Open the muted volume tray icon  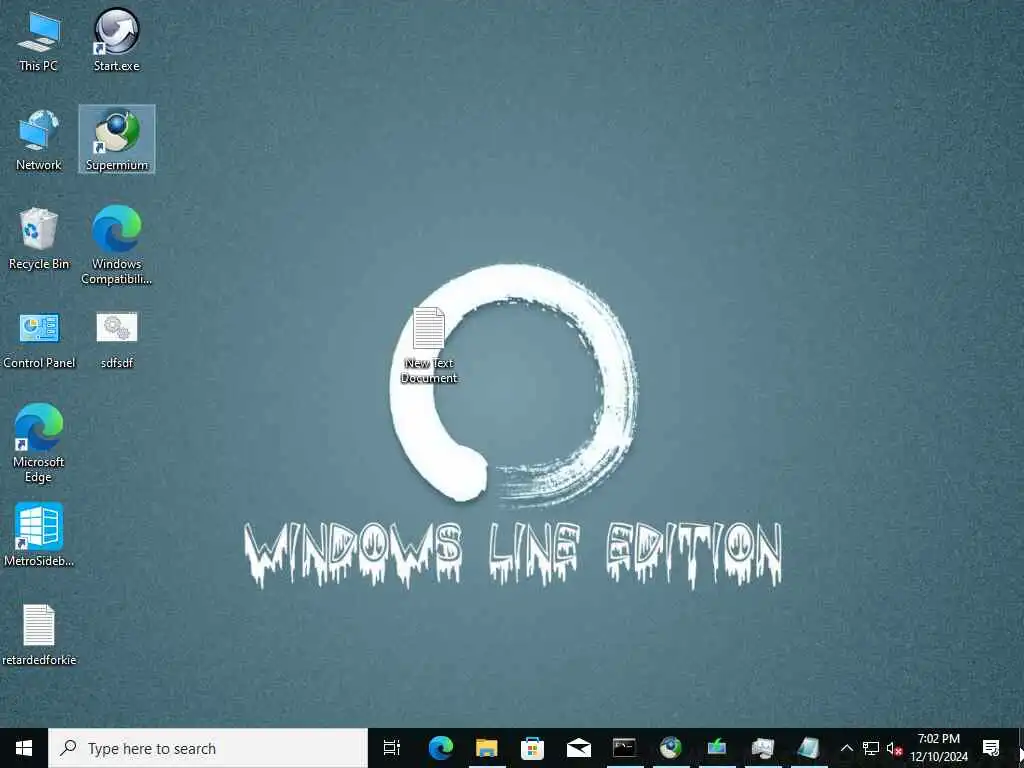pyautogui.click(x=895, y=748)
